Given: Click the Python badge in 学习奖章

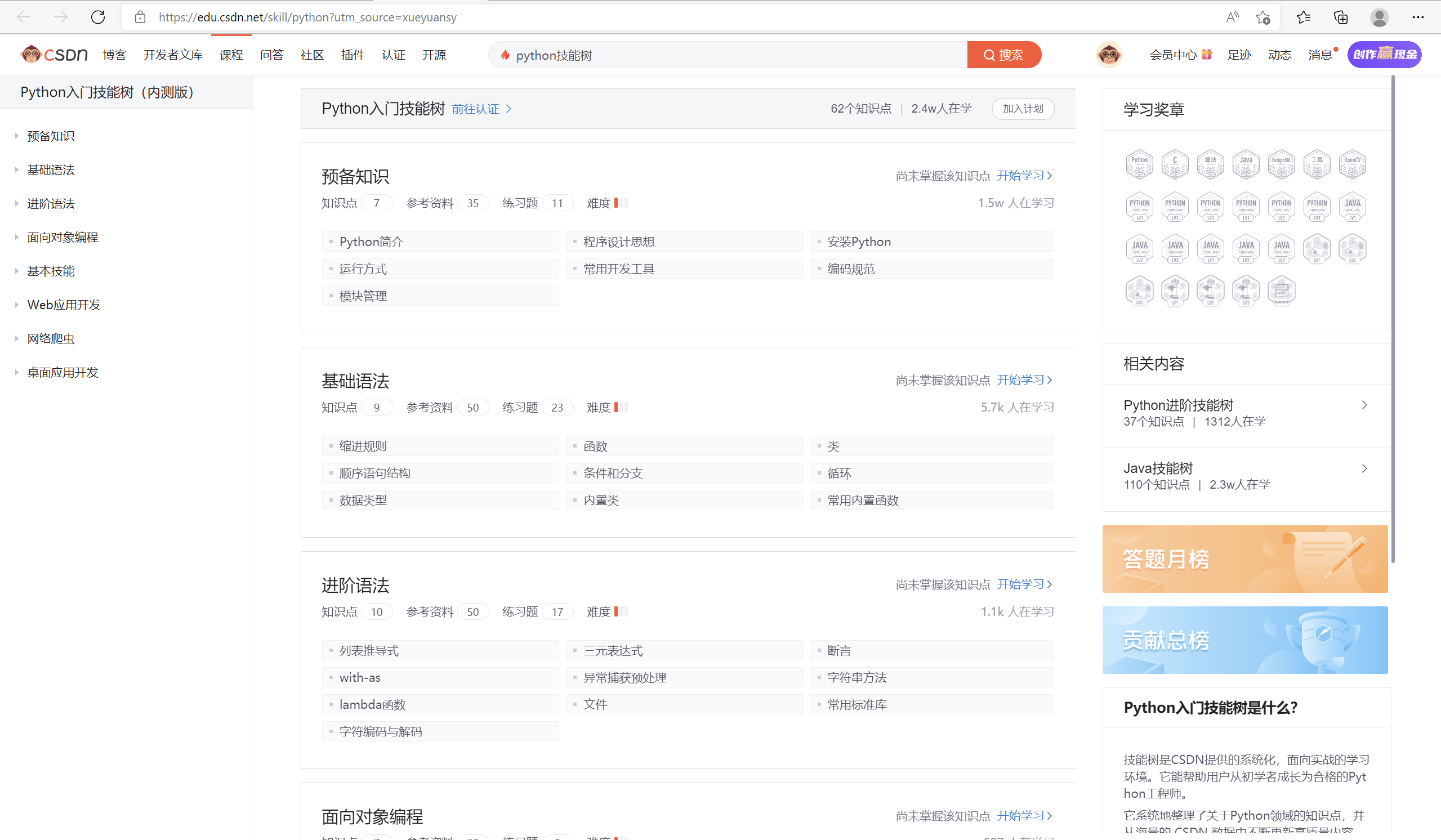Looking at the screenshot, I should [x=1139, y=164].
